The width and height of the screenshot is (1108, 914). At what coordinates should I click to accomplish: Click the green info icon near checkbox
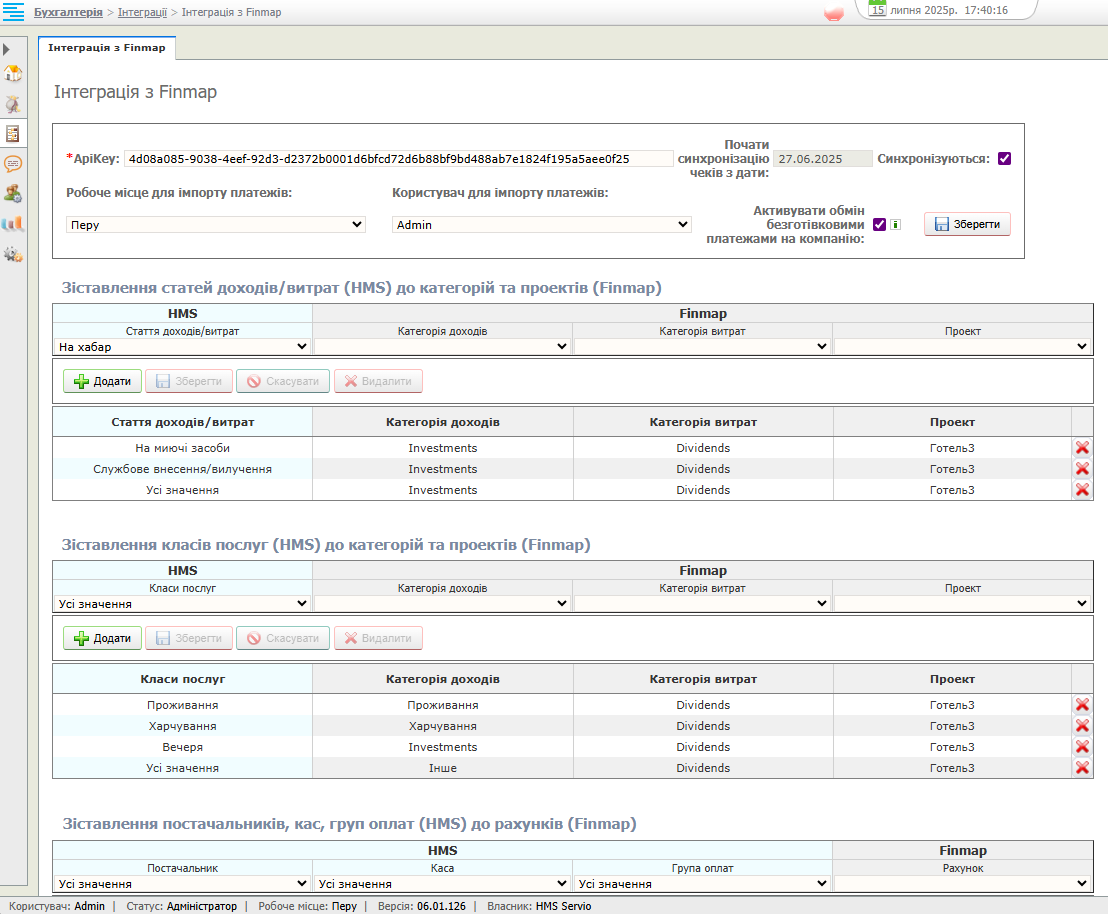click(895, 225)
